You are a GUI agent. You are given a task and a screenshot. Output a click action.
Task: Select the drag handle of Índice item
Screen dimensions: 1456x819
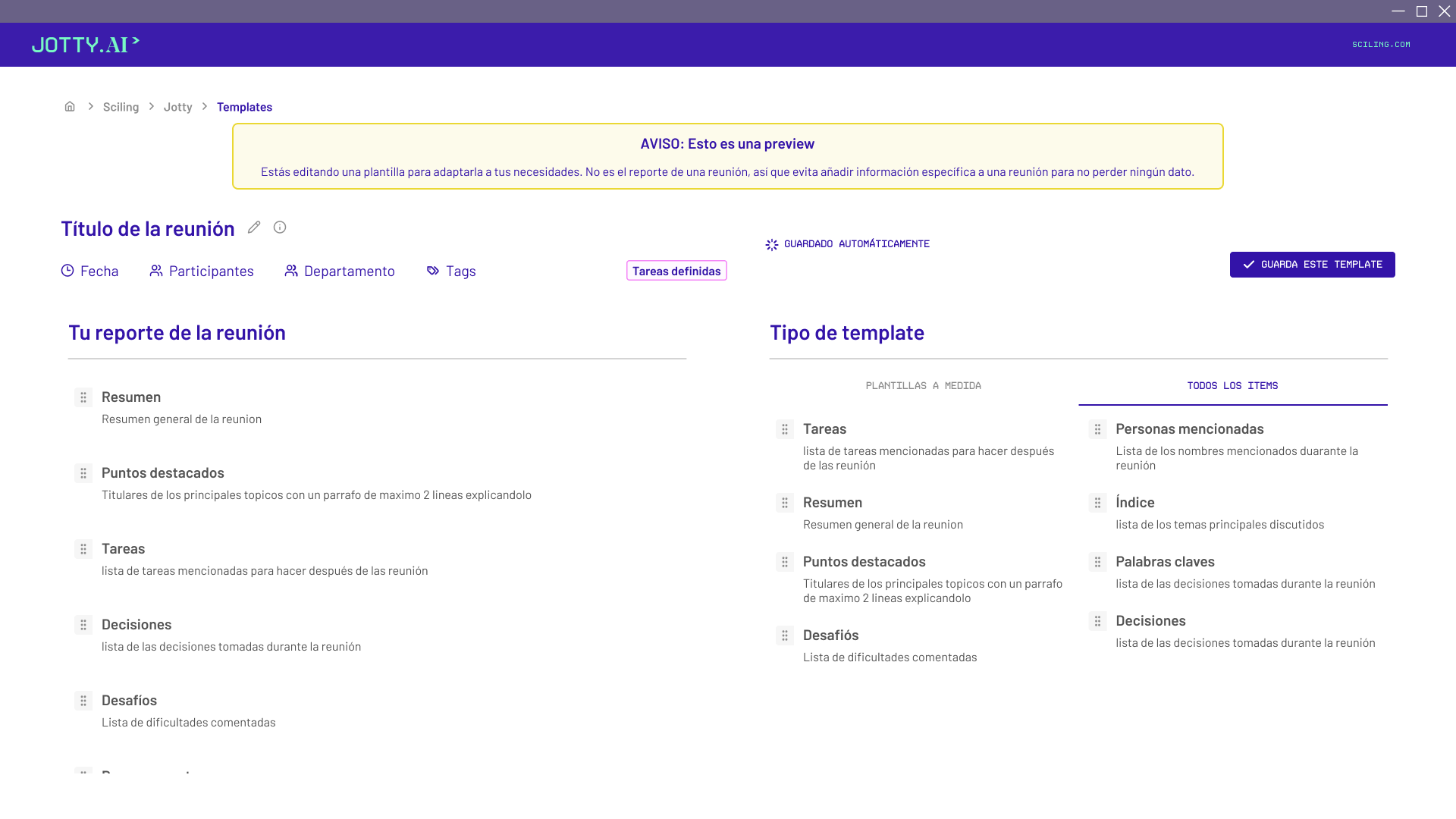(1097, 503)
